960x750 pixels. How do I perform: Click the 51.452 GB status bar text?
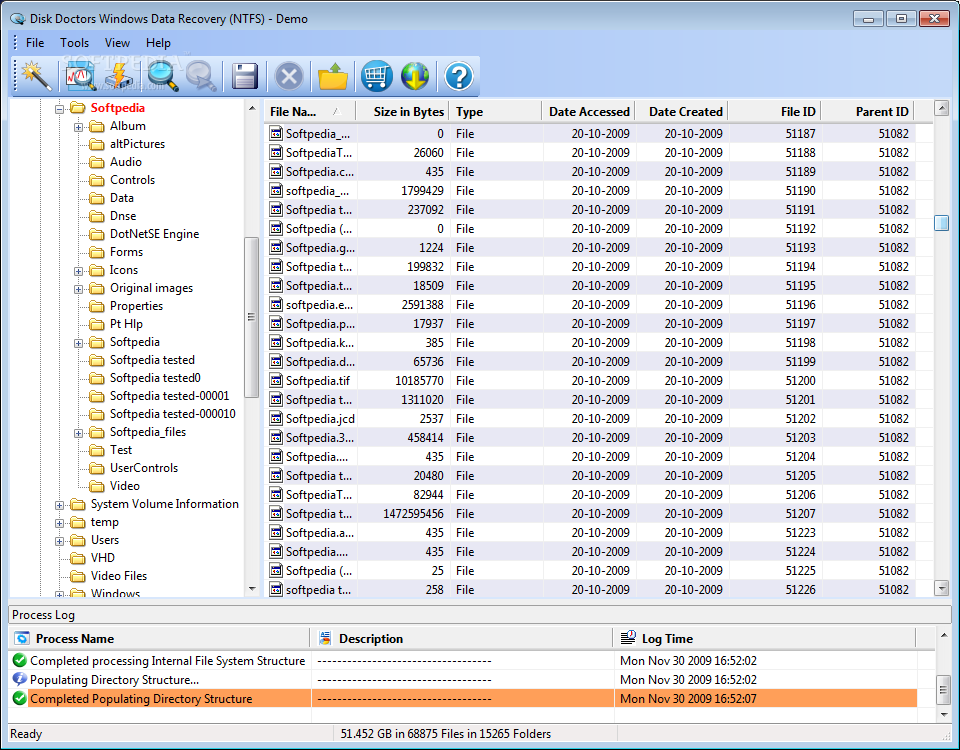tap(446, 733)
